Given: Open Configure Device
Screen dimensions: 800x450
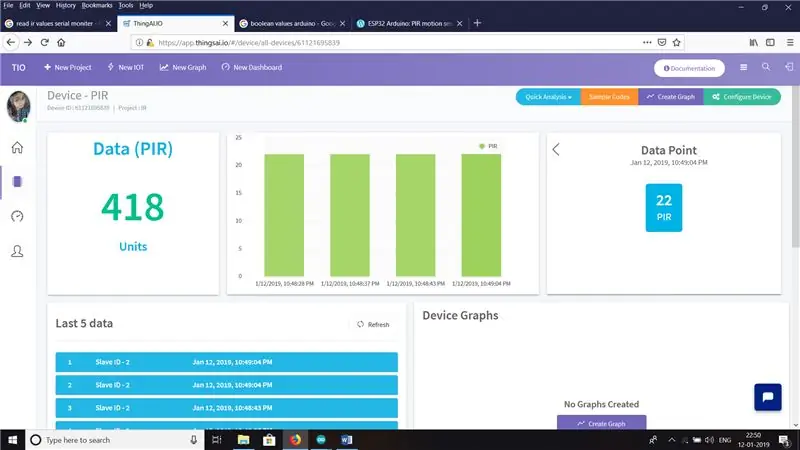Looking at the screenshot, I should coord(742,97).
